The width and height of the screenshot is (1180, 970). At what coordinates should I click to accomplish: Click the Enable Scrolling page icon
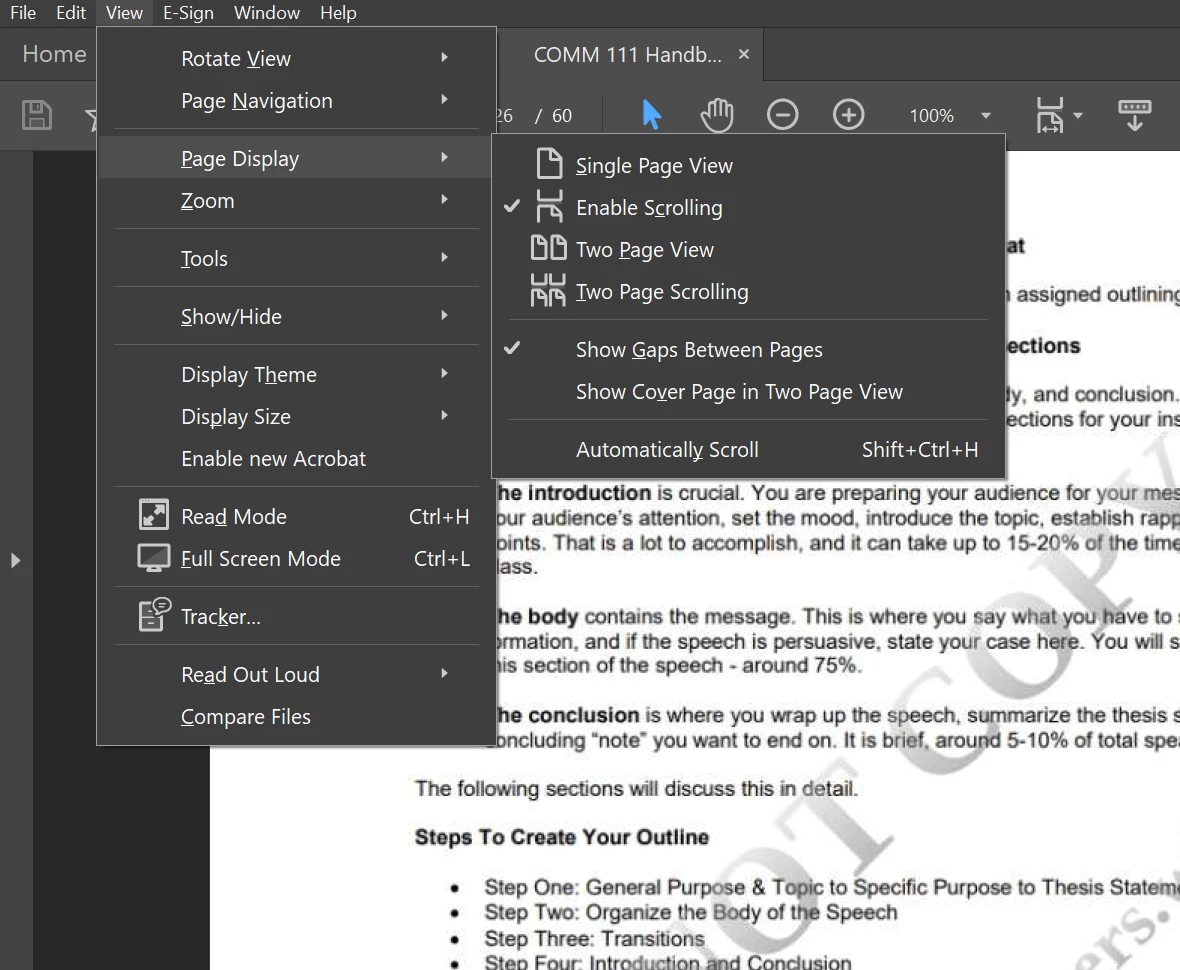click(549, 205)
